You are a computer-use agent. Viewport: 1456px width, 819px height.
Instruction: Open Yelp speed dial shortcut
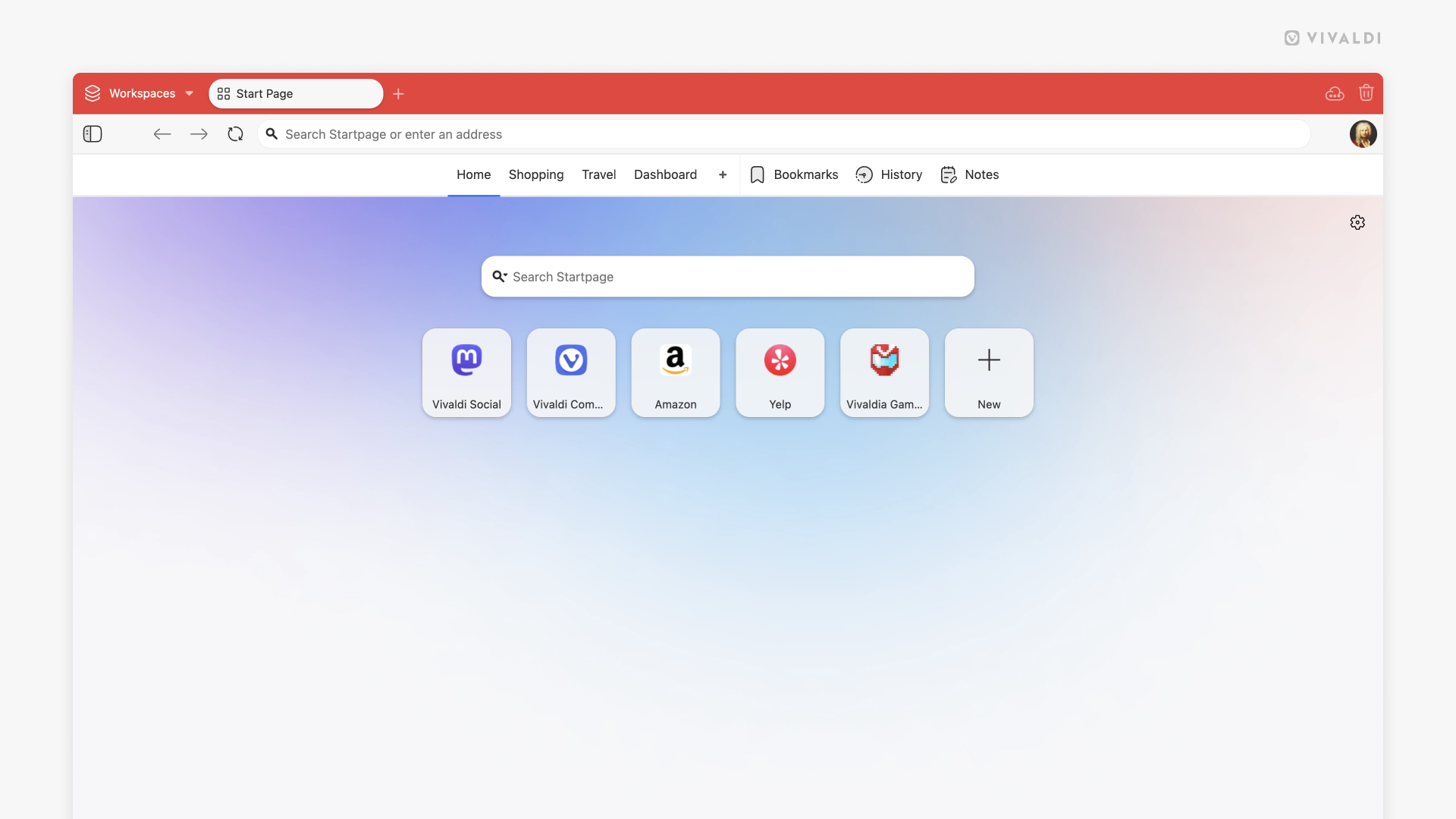[780, 372]
